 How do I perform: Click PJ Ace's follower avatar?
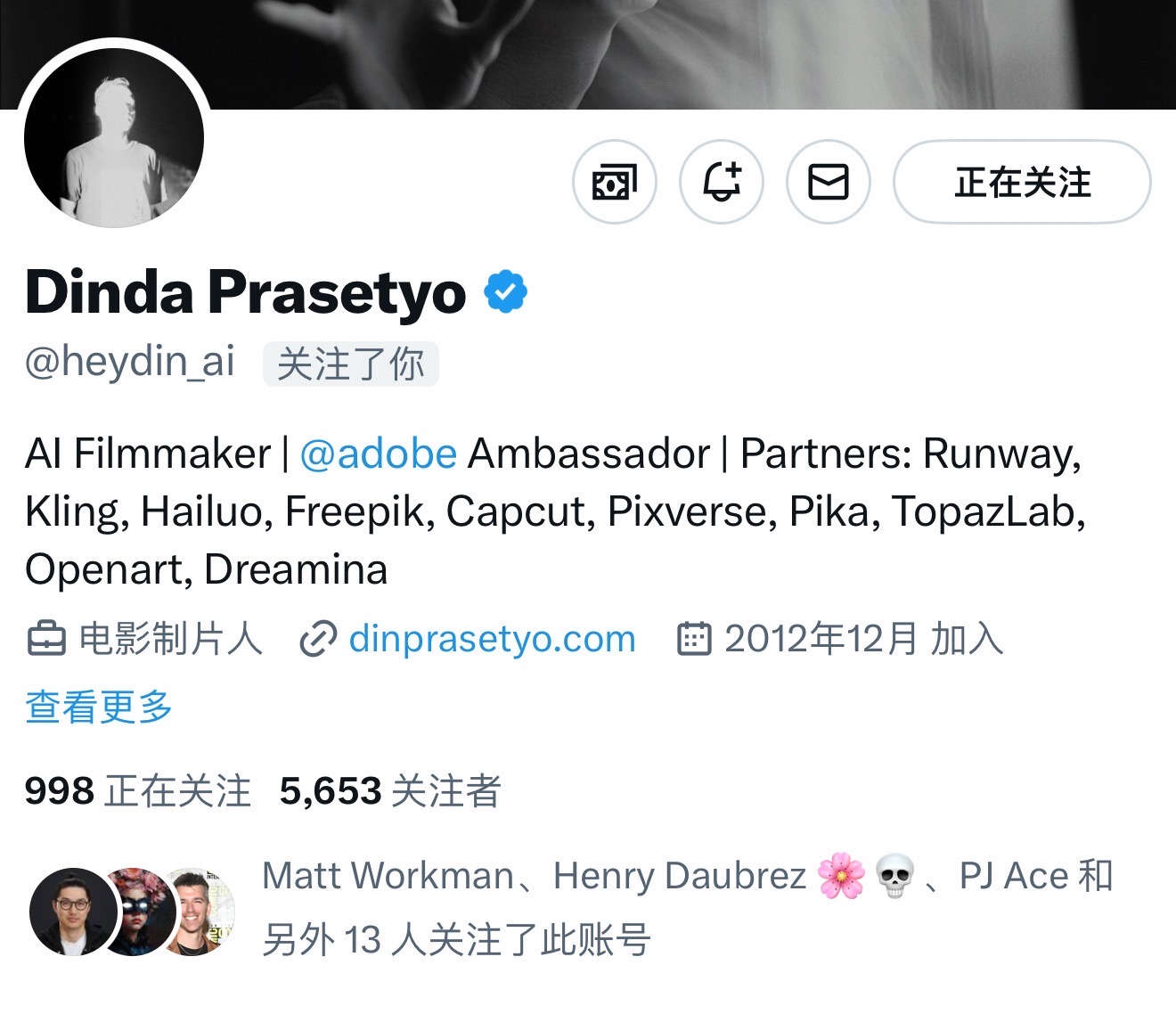(201, 912)
